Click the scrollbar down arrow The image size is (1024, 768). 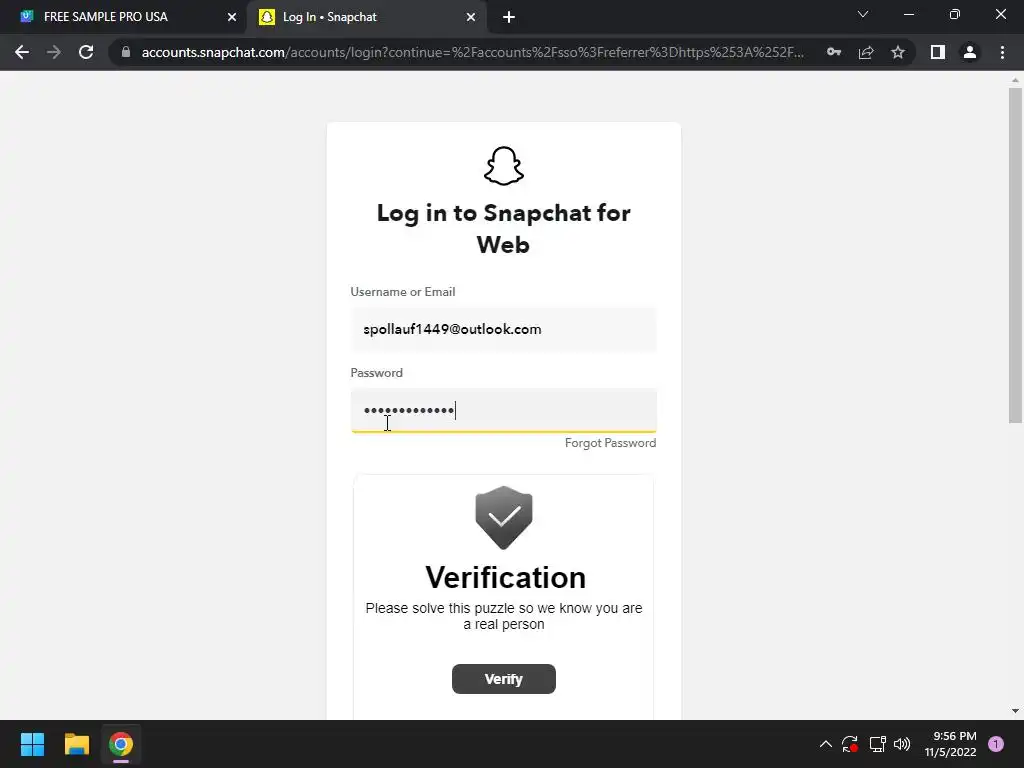point(1015,711)
